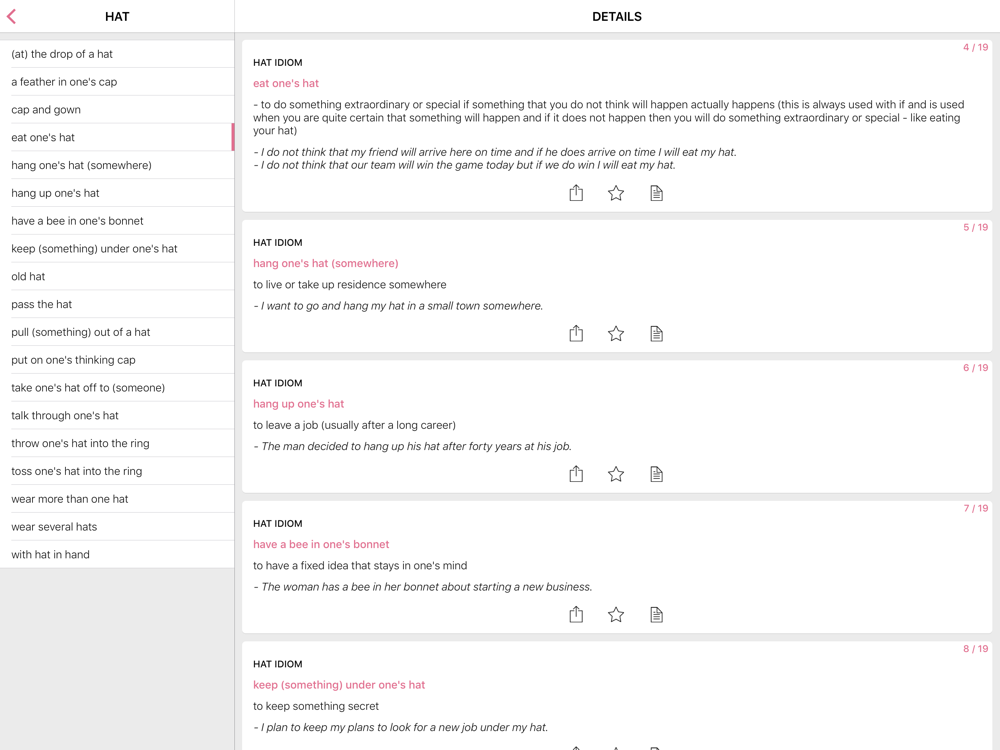Share 'have a bee in one's bonnet'

(576, 614)
